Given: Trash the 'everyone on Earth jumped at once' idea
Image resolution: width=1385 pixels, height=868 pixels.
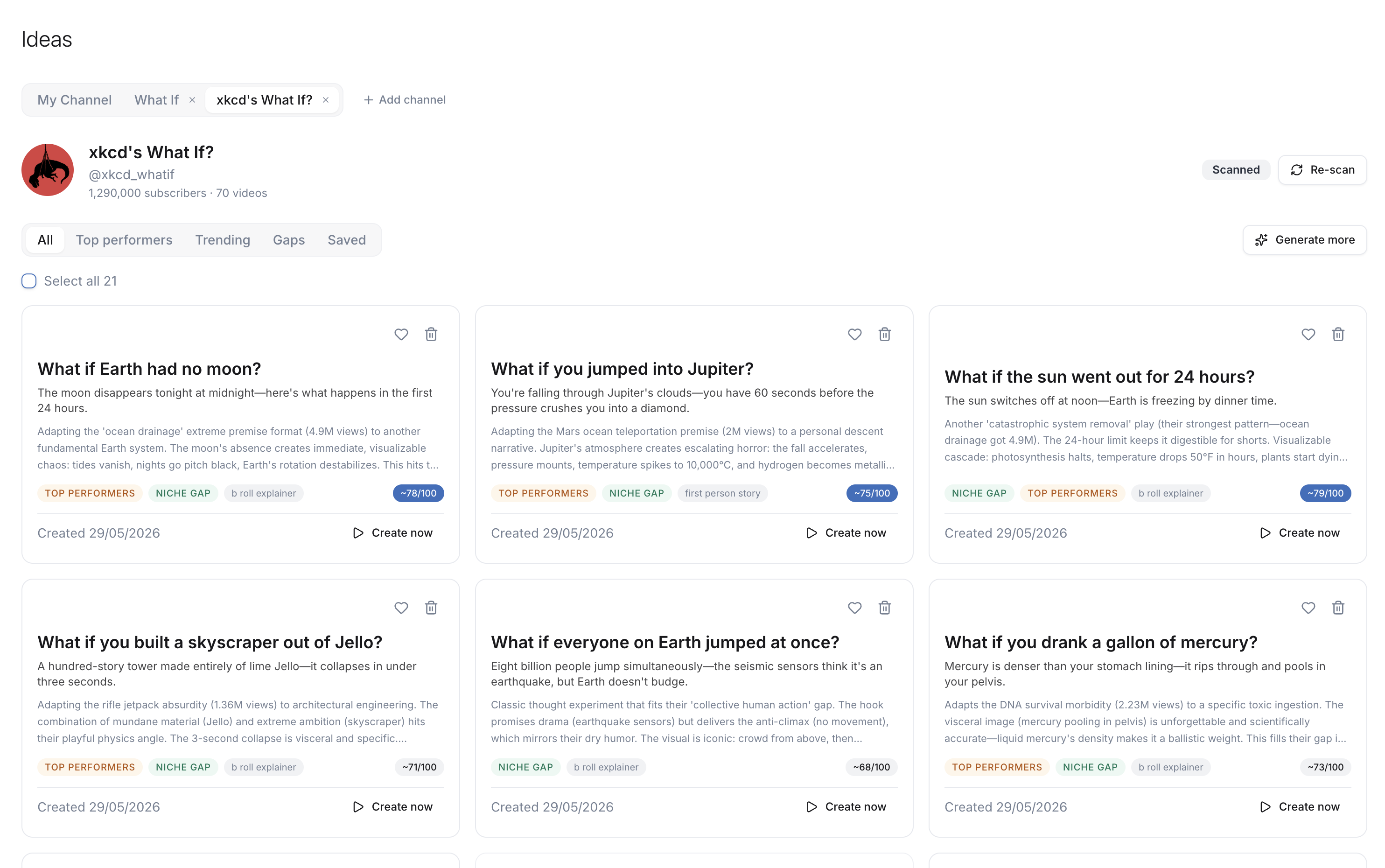Looking at the screenshot, I should click(884, 608).
